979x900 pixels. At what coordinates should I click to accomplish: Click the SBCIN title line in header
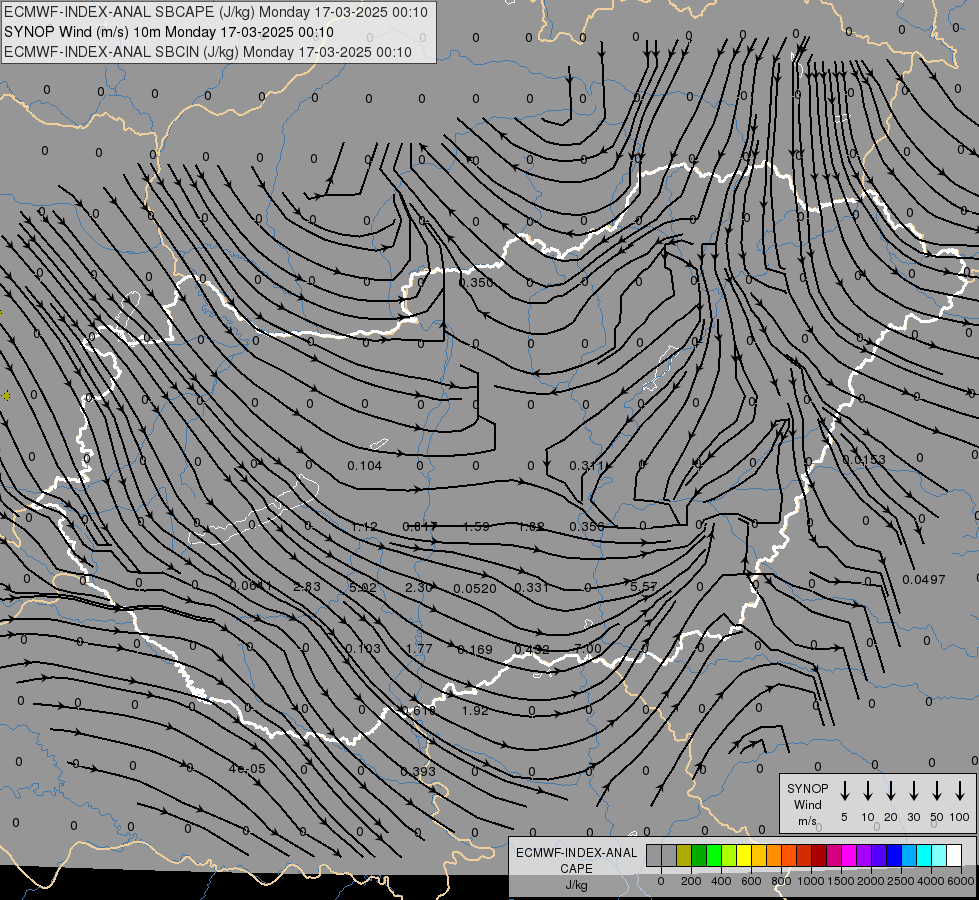point(208,52)
